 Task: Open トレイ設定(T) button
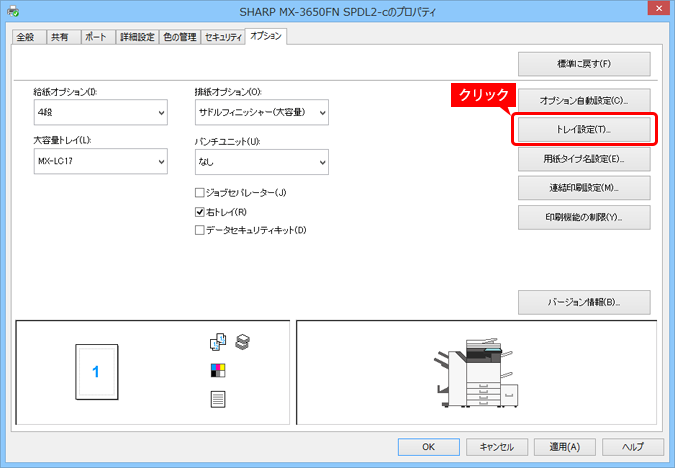[x=584, y=129]
